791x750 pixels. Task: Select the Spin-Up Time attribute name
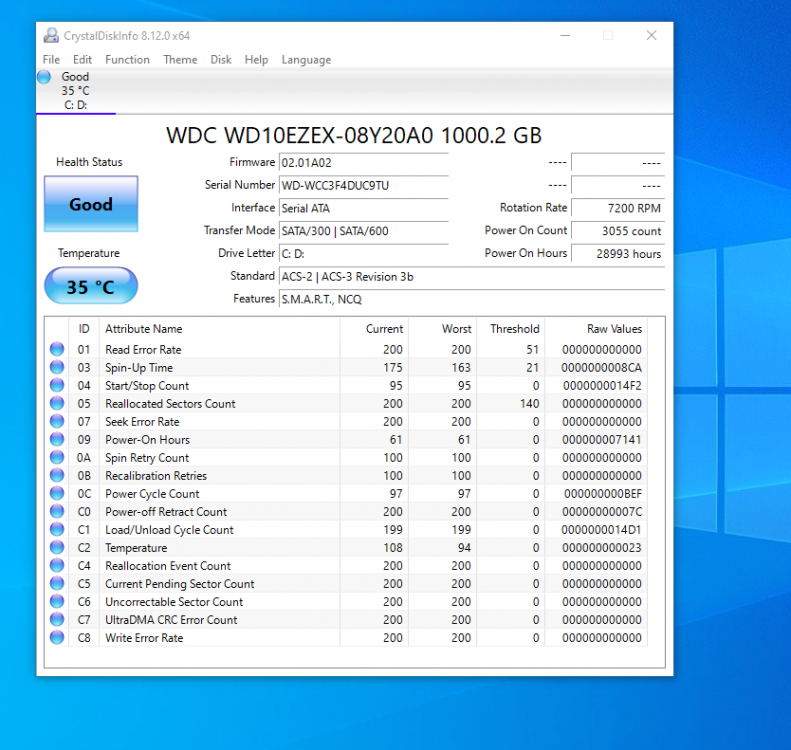coord(139,368)
